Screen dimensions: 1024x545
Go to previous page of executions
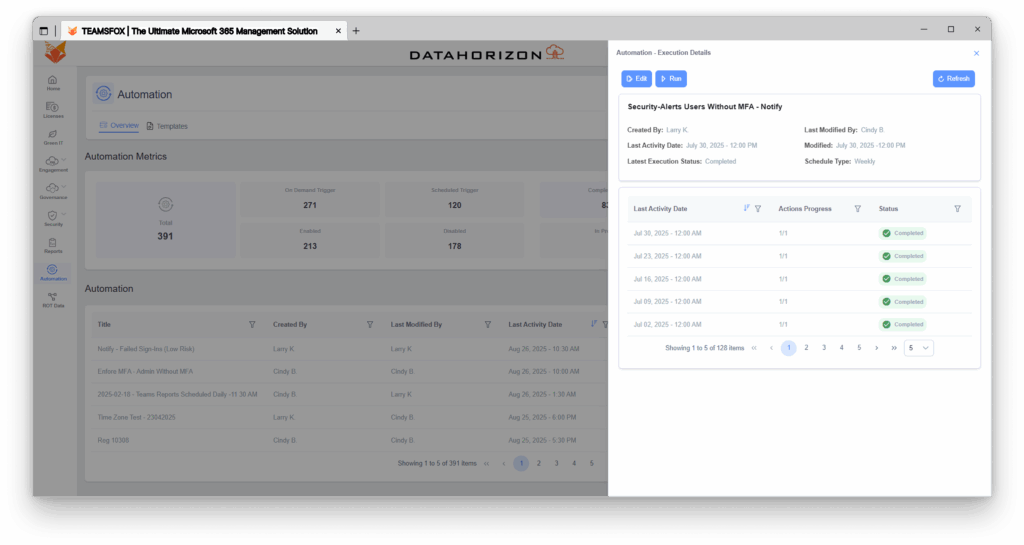click(x=771, y=348)
